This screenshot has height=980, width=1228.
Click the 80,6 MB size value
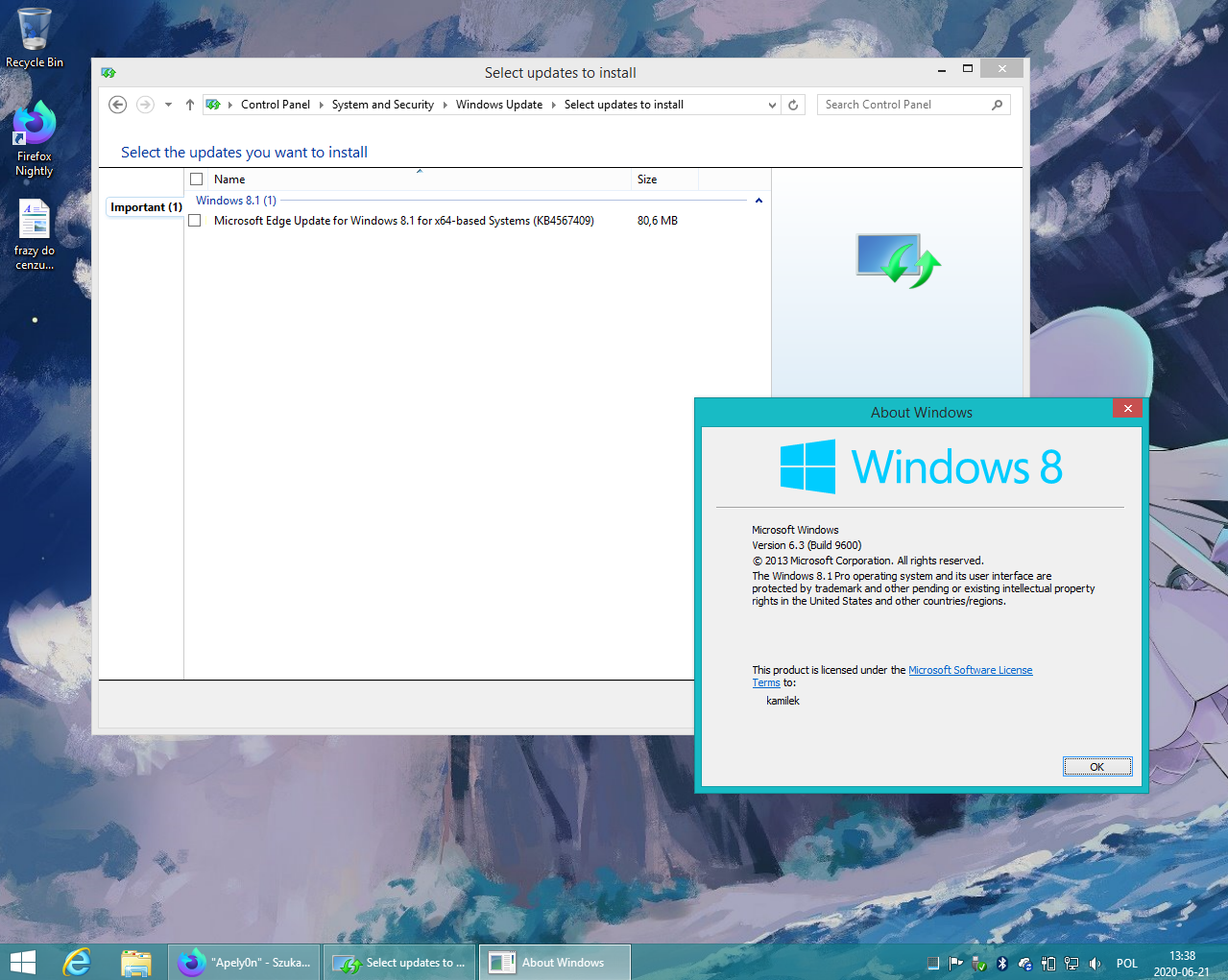point(658,221)
